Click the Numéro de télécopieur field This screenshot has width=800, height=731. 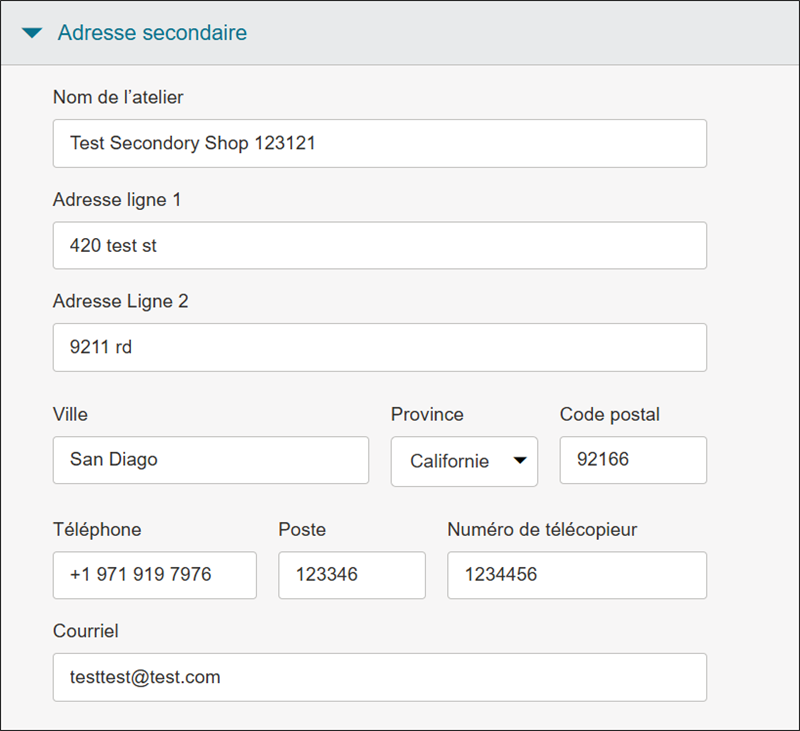tap(576, 575)
